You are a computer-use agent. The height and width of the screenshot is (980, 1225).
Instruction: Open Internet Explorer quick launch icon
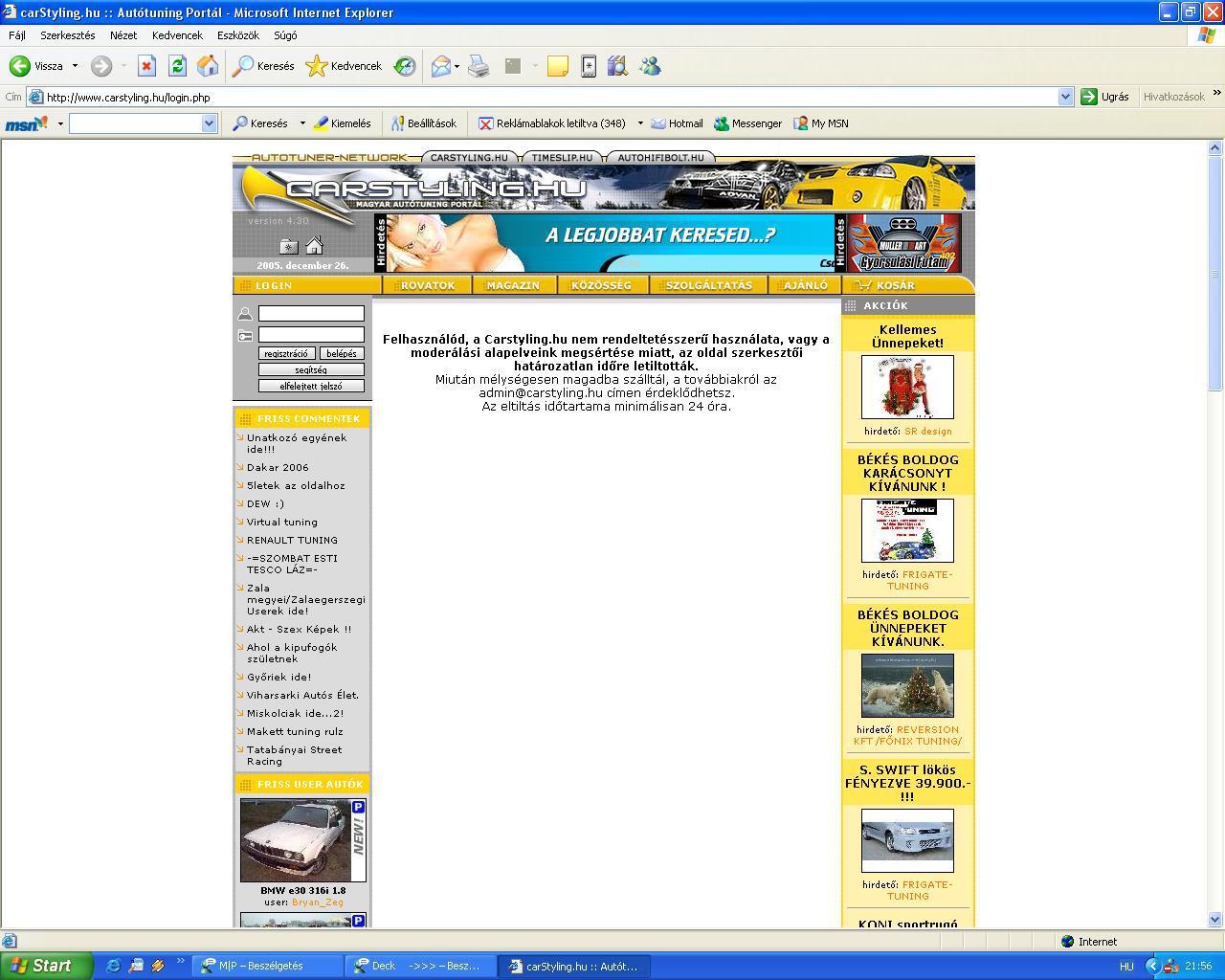point(113,966)
